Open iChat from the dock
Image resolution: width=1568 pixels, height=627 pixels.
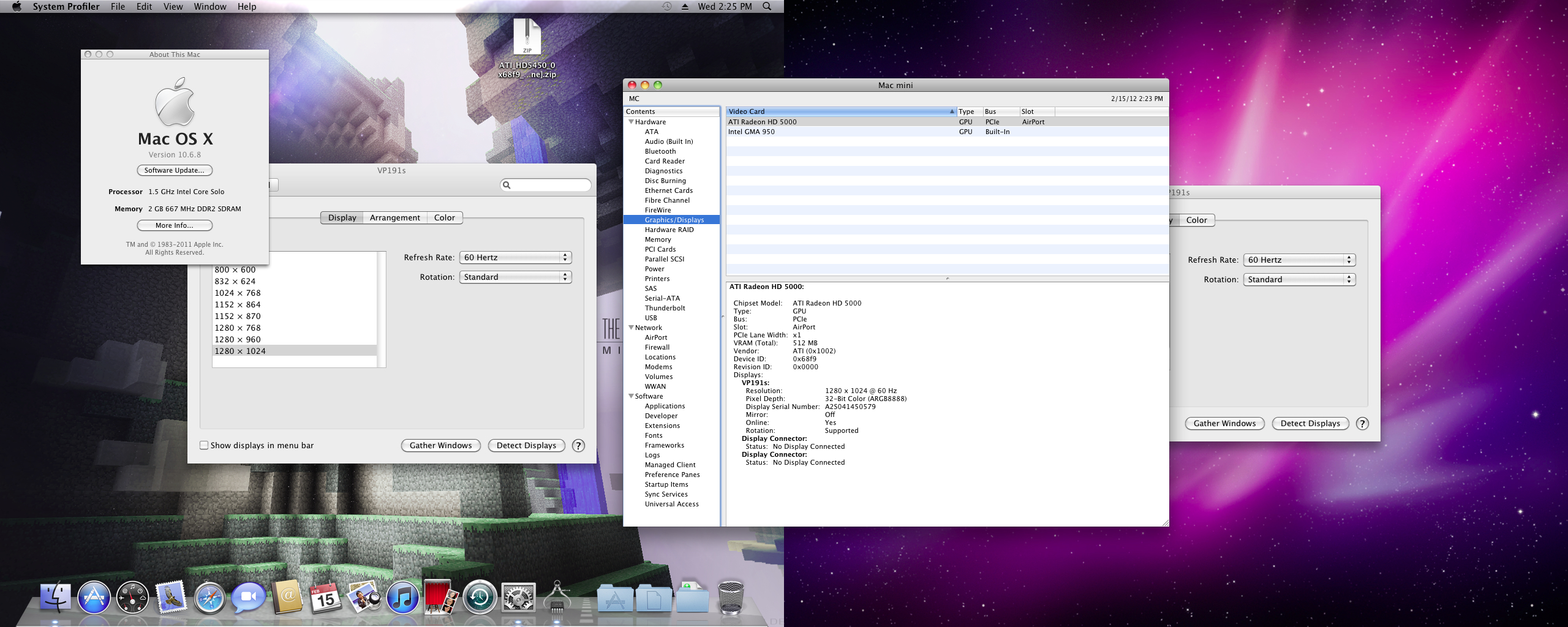pos(248,597)
